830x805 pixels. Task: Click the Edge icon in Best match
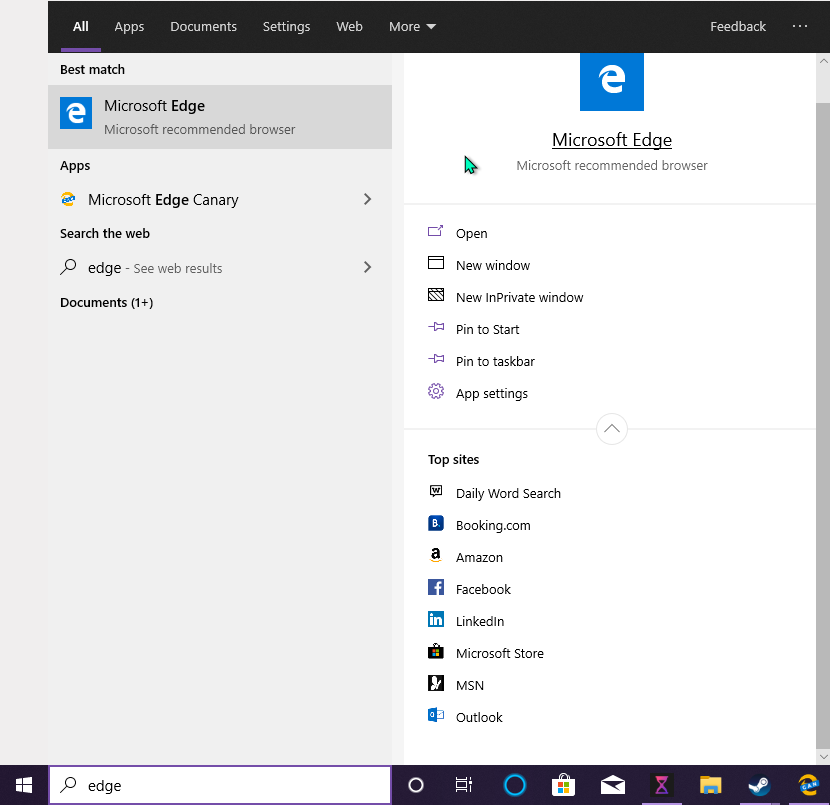pyautogui.click(x=76, y=113)
